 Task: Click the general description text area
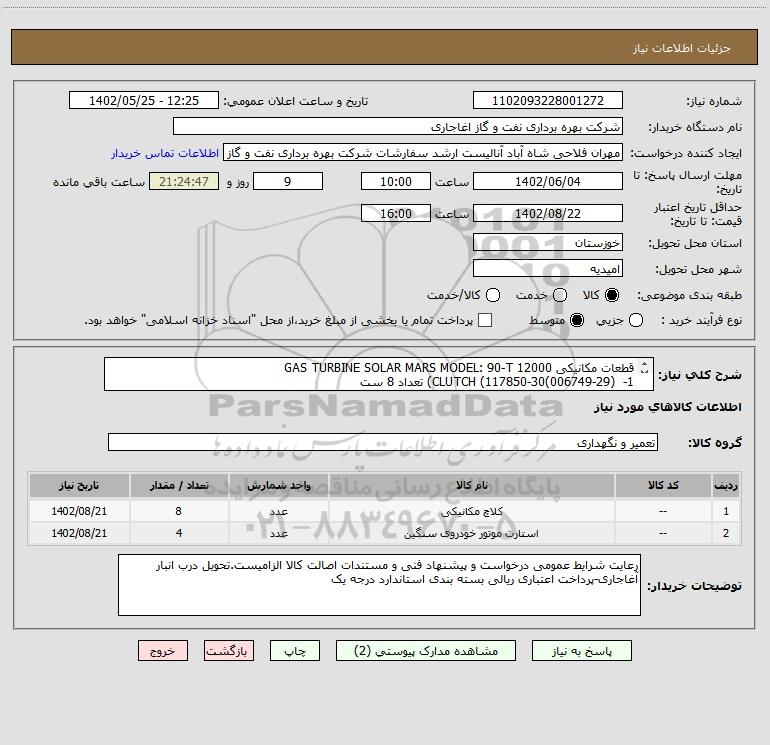379,375
